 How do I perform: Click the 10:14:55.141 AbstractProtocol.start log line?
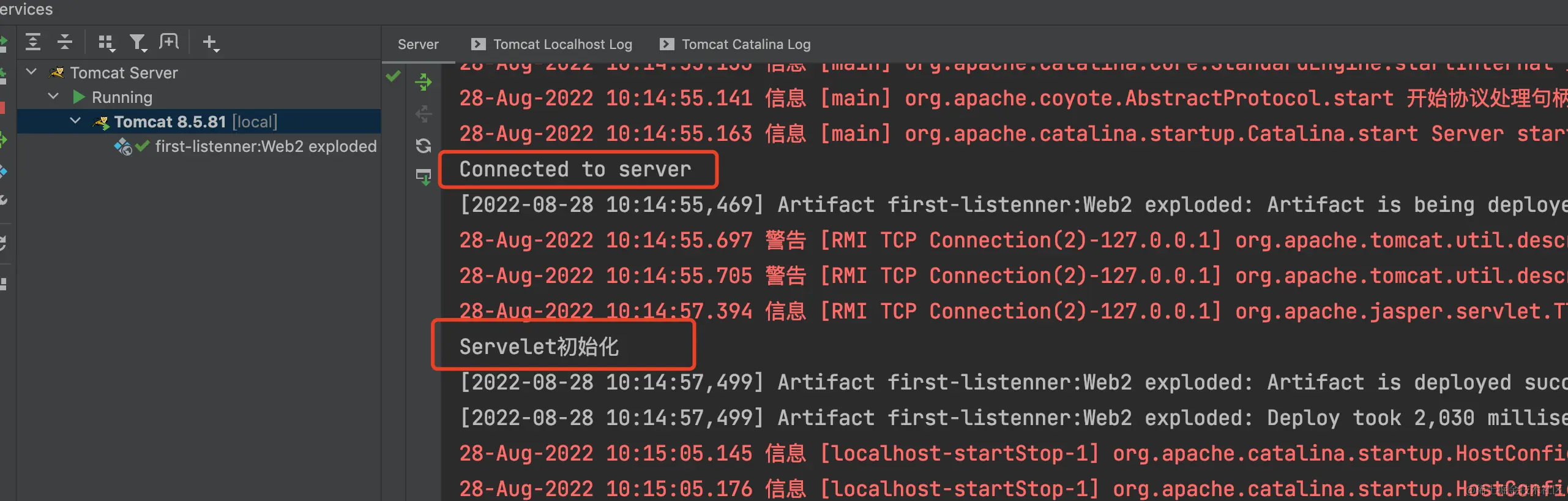point(1014,98)
